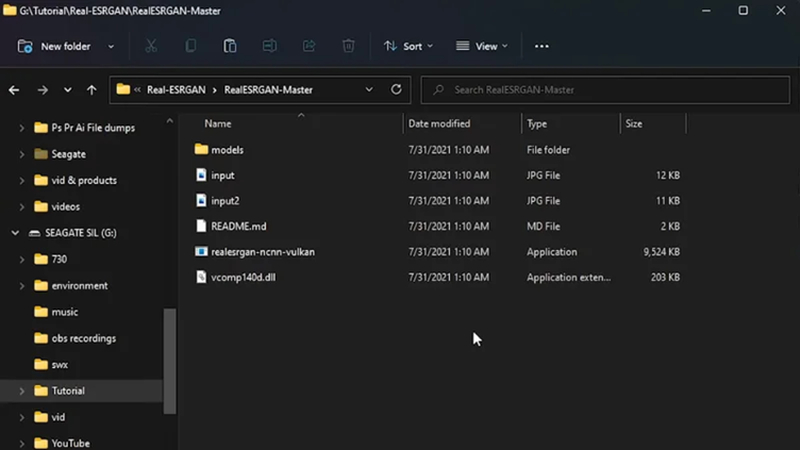Select the 730 folder in sidebar
Image resolution: width=800 pixels, height=450 pixels.
(59, 259)
